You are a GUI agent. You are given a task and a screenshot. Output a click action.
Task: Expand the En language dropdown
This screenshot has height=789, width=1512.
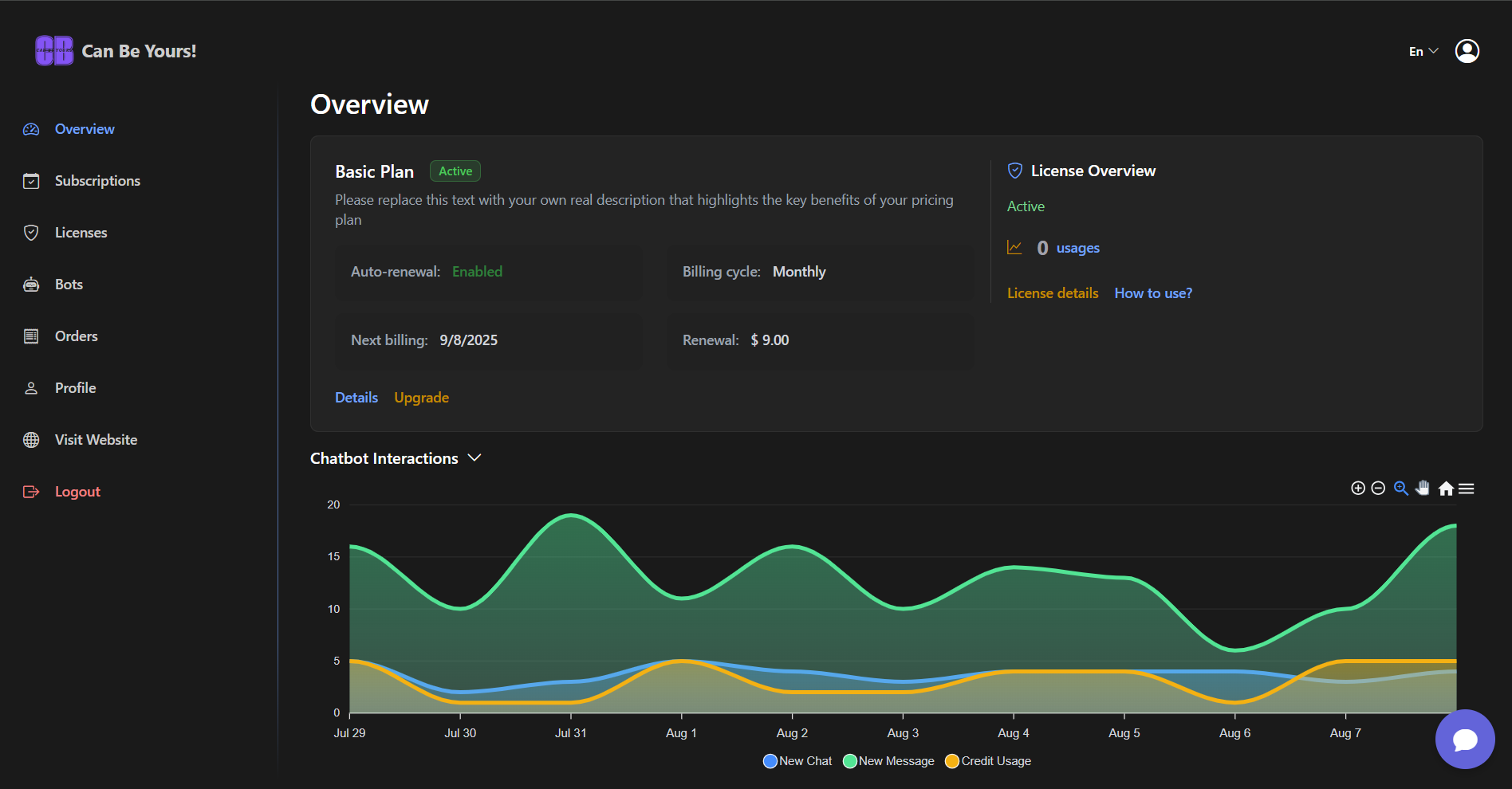pos(1423,51)
